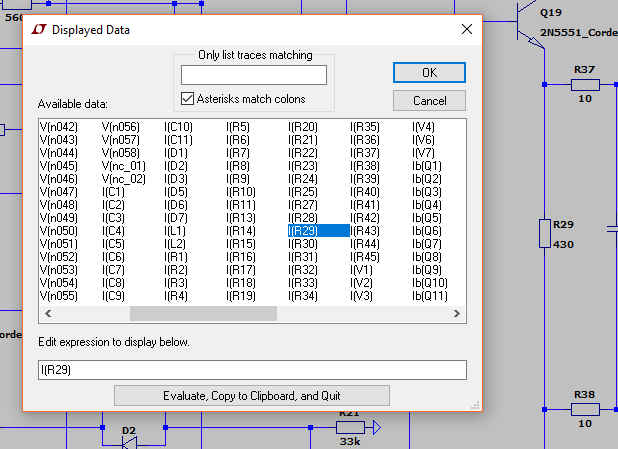The height and width of the screenshot is (449, 618).
Task: Select trace I(R14)
Action: (x=240, y=231)
